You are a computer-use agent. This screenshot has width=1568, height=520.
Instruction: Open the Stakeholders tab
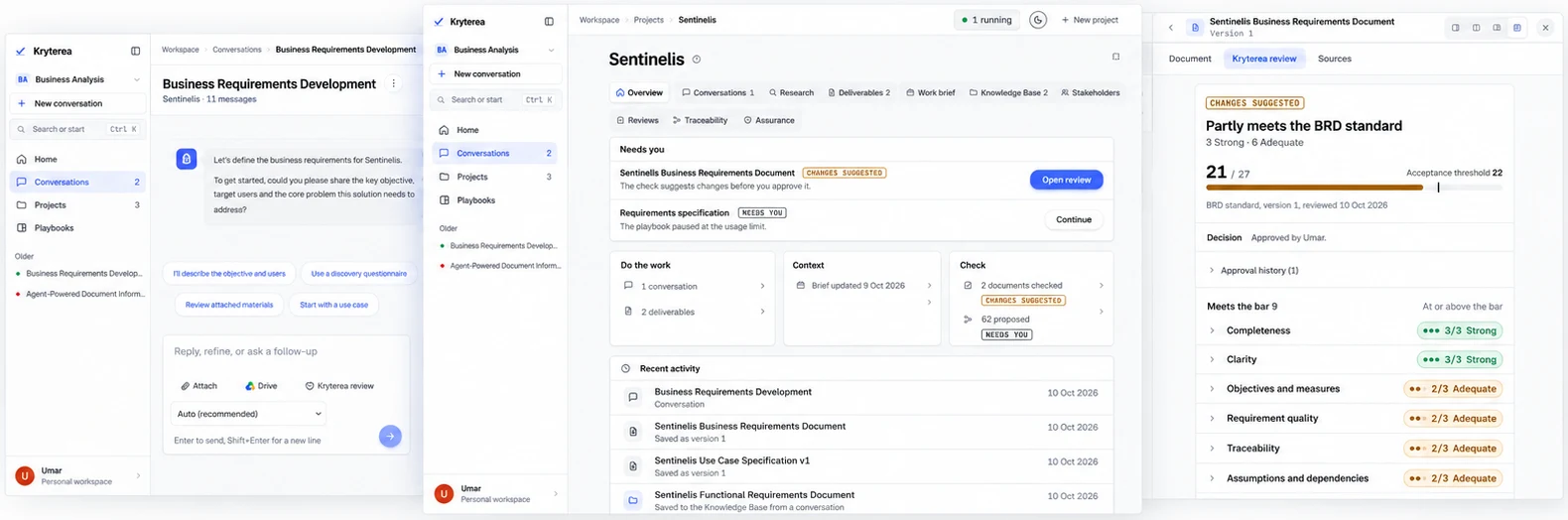tap(1090, 92)
